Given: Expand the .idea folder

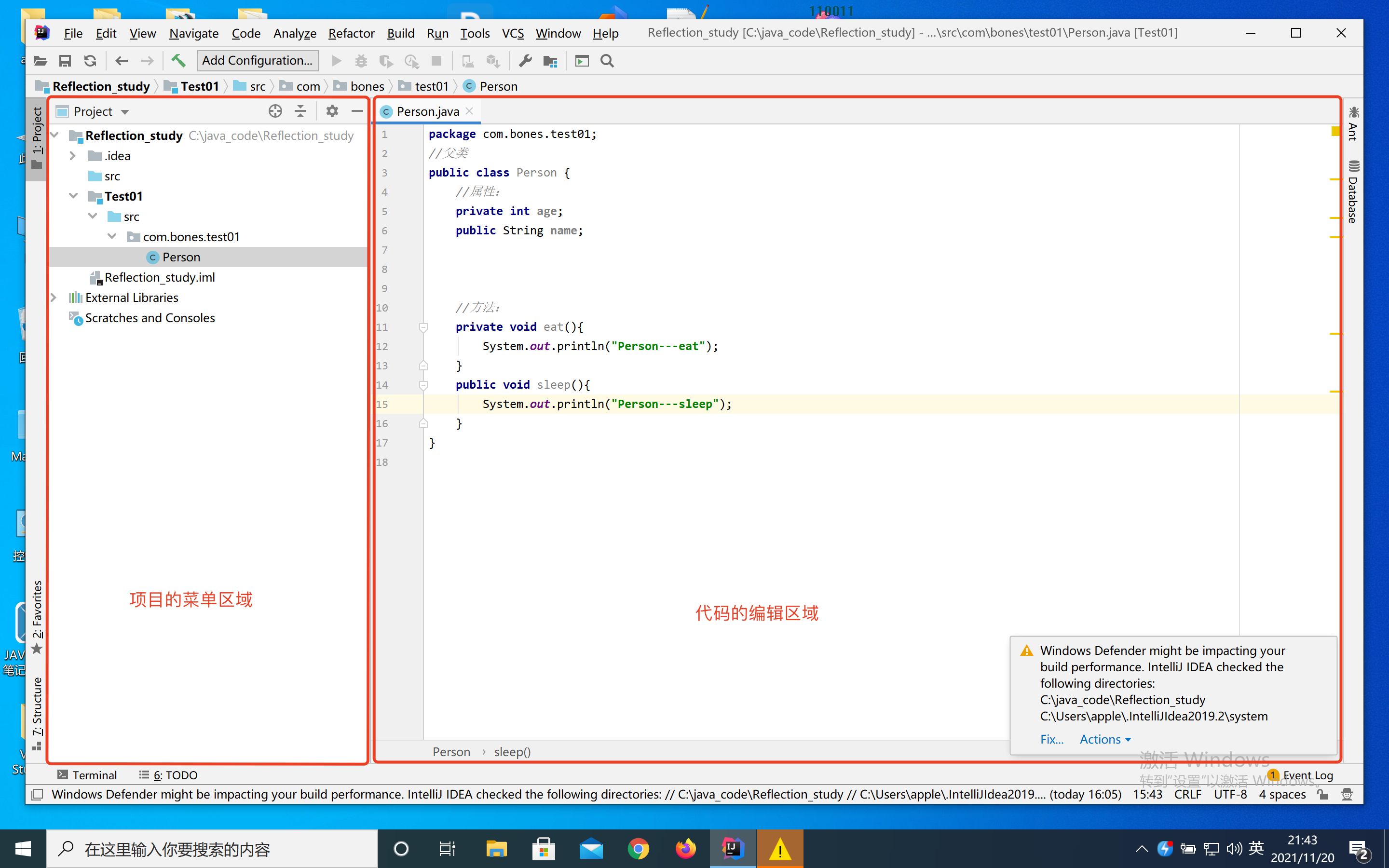Looking at the screenshot, I should point(73,156).
